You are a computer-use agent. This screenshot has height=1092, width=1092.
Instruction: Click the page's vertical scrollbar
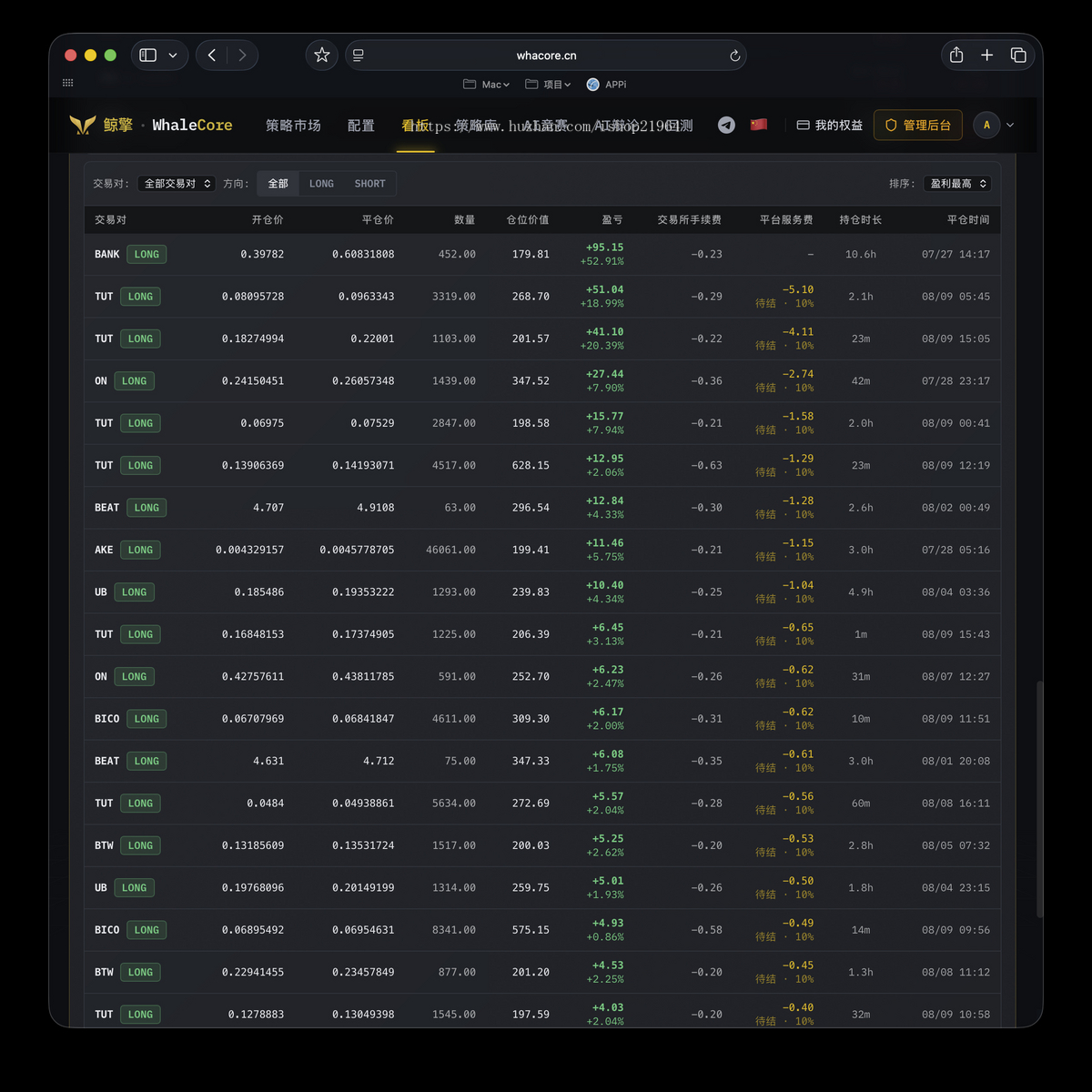[1038, 799]
